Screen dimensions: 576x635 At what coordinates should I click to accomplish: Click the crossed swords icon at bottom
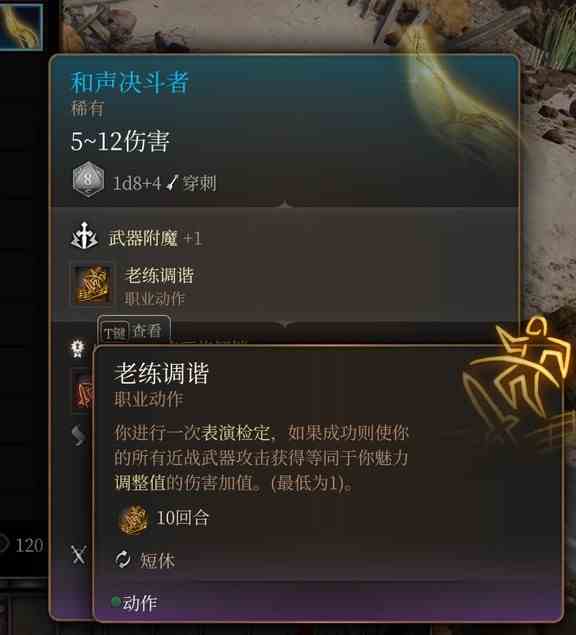pyautogui.click(x=79, y=554)
